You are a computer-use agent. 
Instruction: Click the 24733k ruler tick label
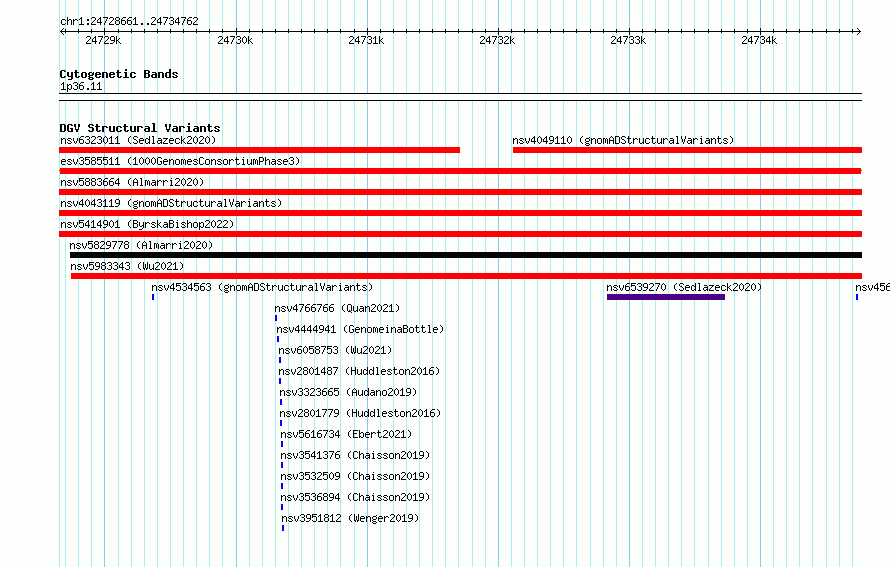click(628, 40)
